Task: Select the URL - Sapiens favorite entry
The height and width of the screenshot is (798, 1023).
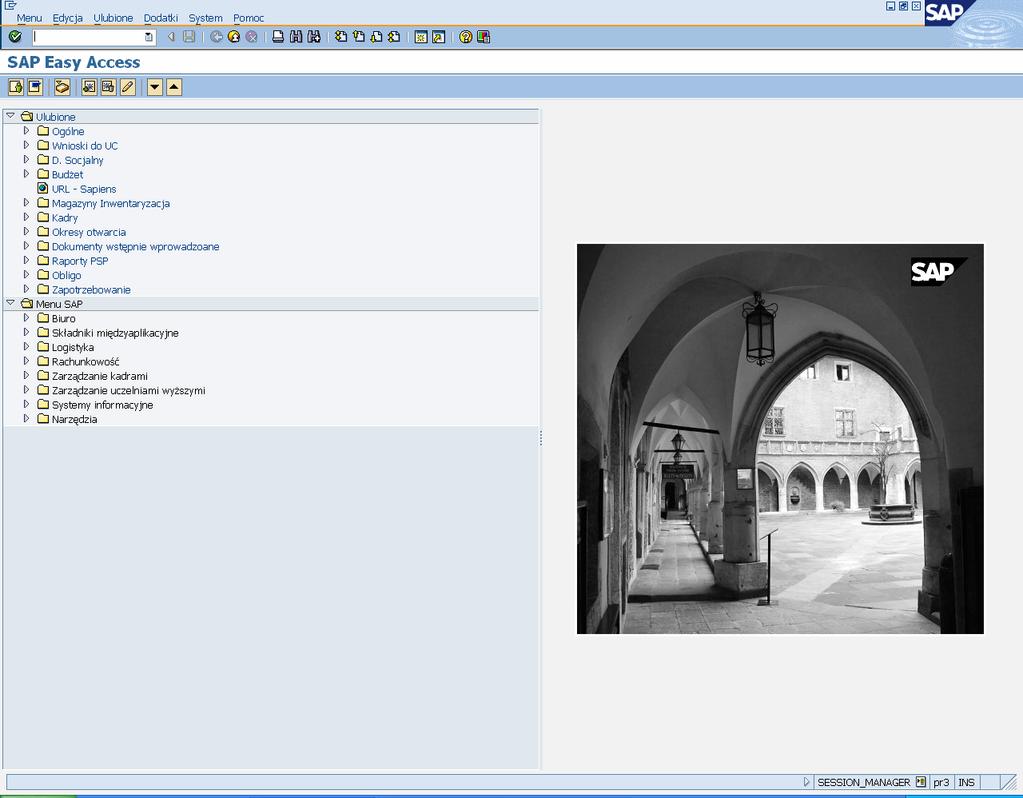Action: click(x=84, y=189)
